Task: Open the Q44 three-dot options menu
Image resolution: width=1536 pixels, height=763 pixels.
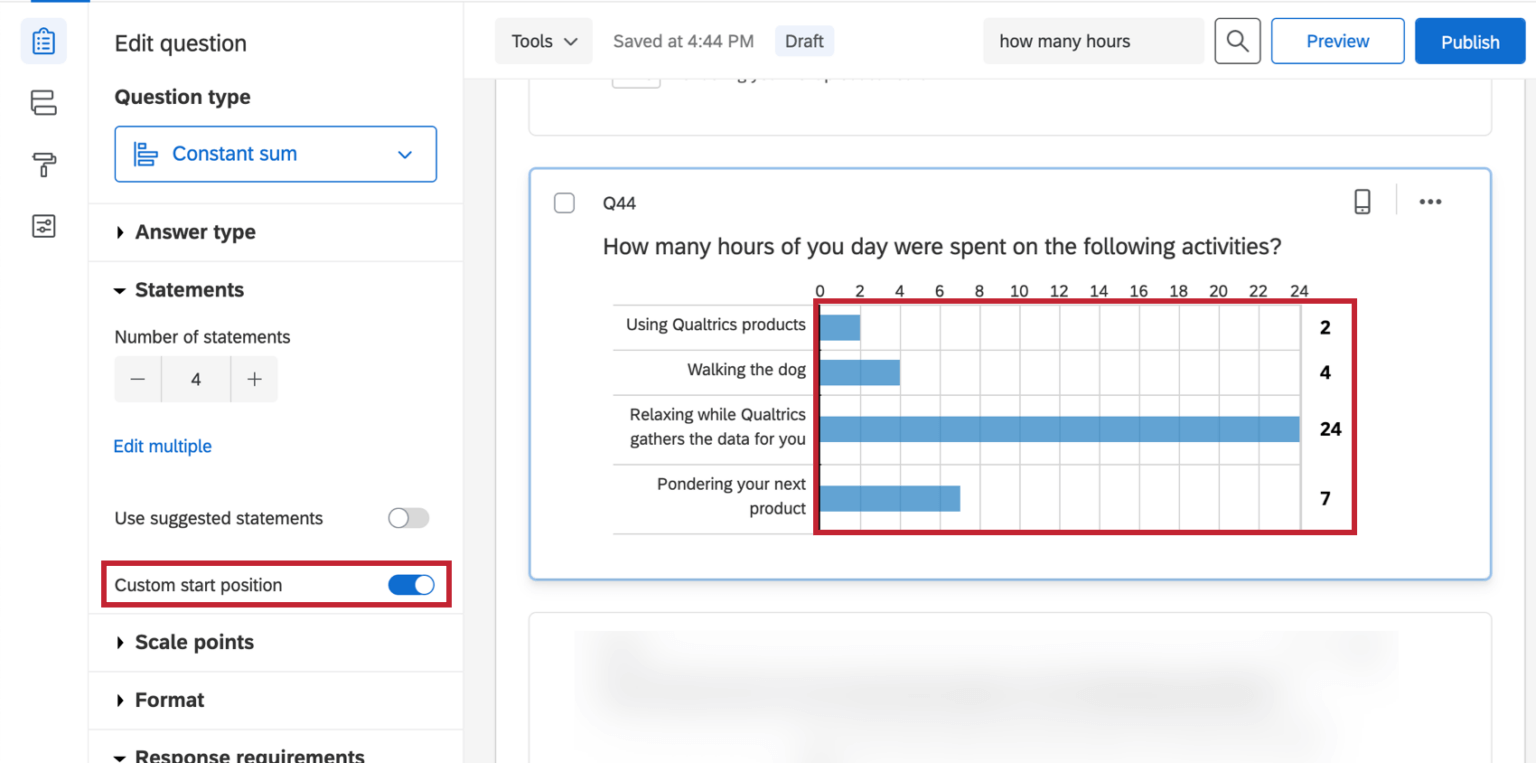Action: (1430, 202)
